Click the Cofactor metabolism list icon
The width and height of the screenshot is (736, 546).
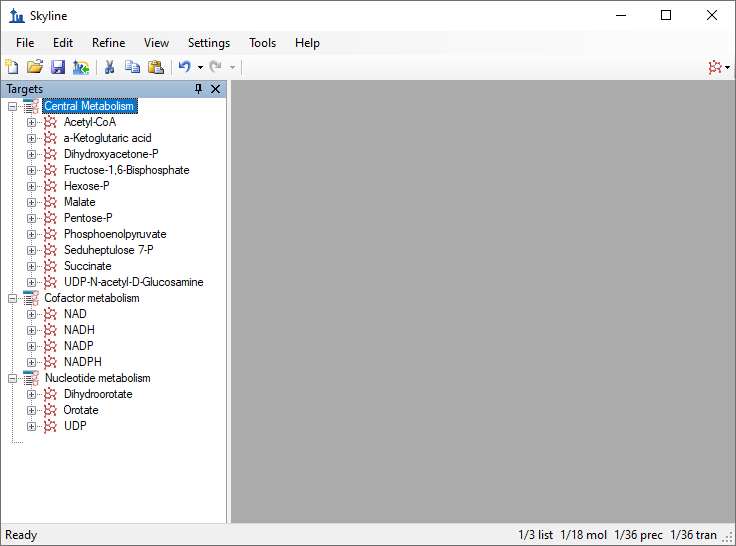31,298
